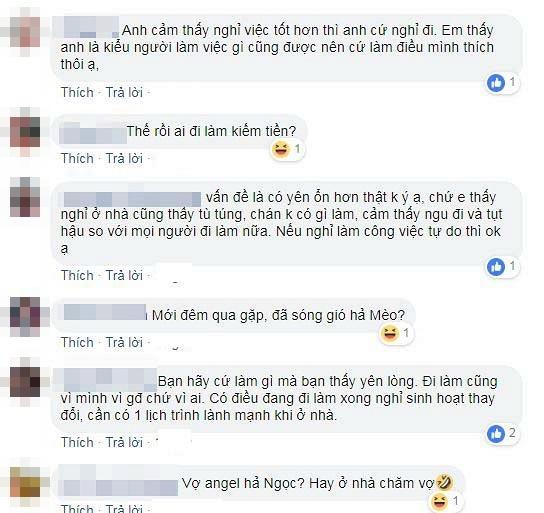The width and height of the screenshot is (544, 513).
Task: Click Thích under 'vấn đề là có yên ổn' comment
Action: click(x=77, y=275)
